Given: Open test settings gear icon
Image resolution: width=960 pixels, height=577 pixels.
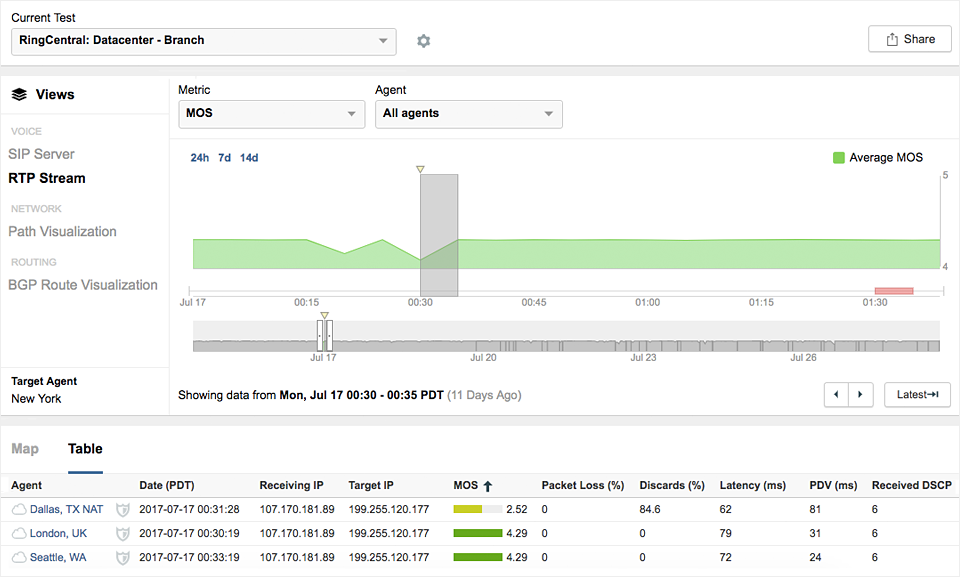Looking at the screenshot, I should [x=423, y=41].
